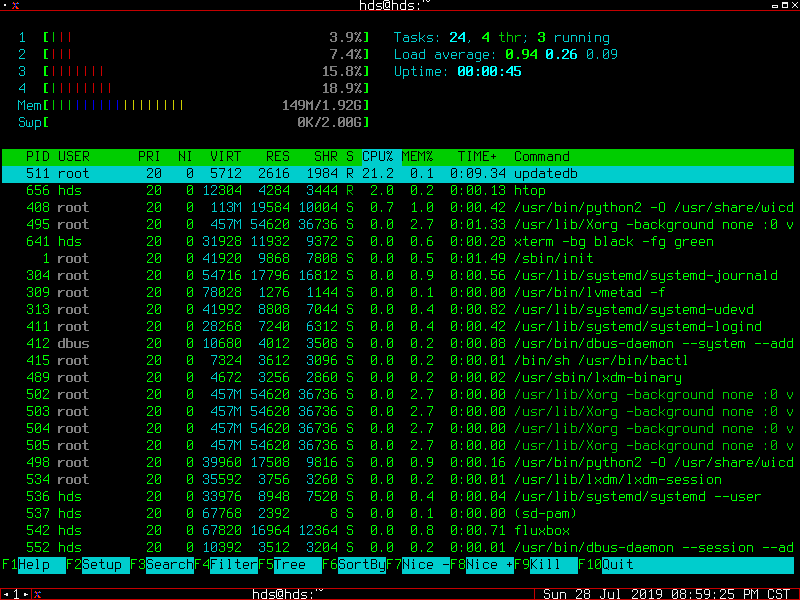Select the Xorg row with PID 495

click(398, 225)
